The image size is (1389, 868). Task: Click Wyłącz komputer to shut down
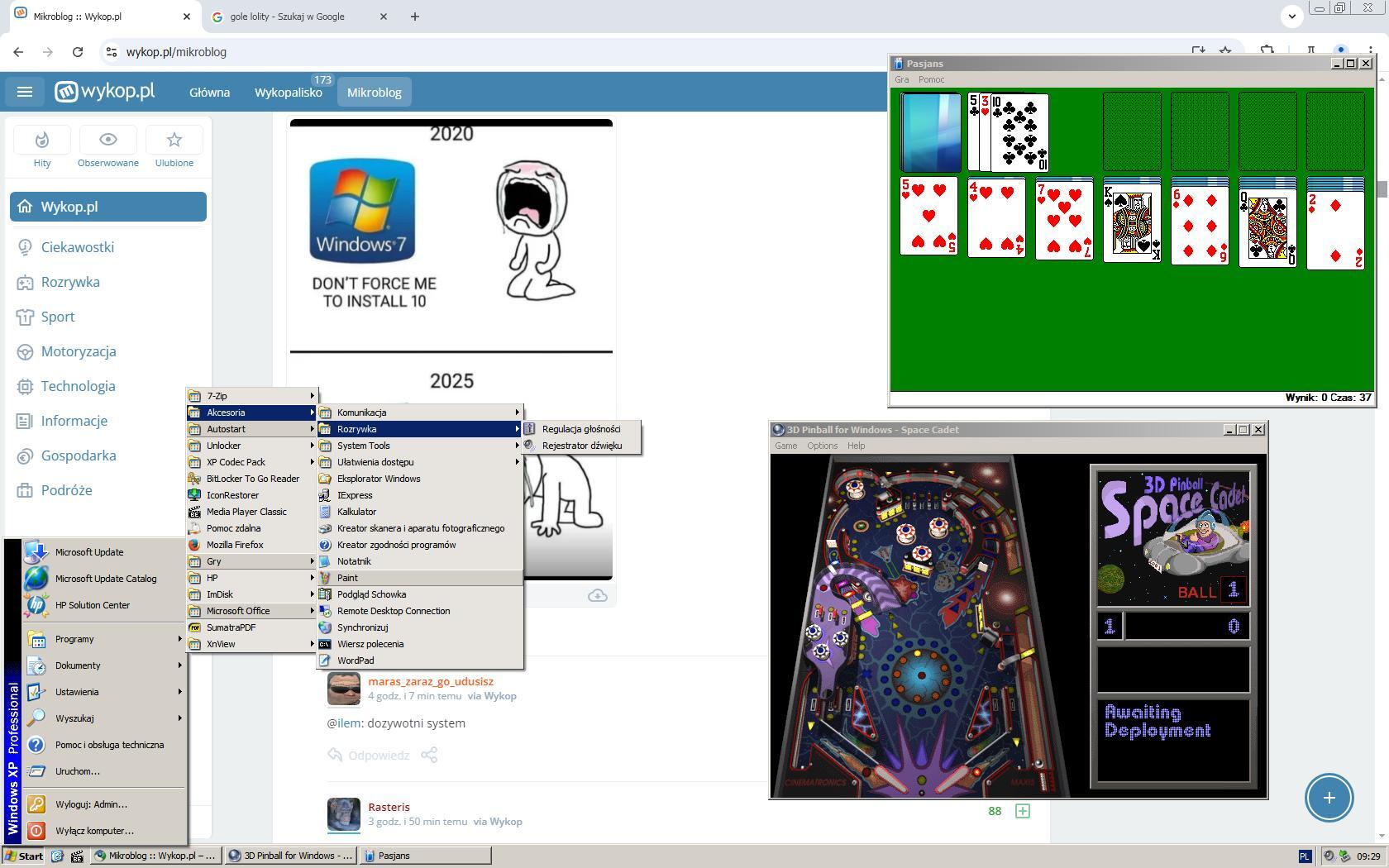tap(103, 831)
